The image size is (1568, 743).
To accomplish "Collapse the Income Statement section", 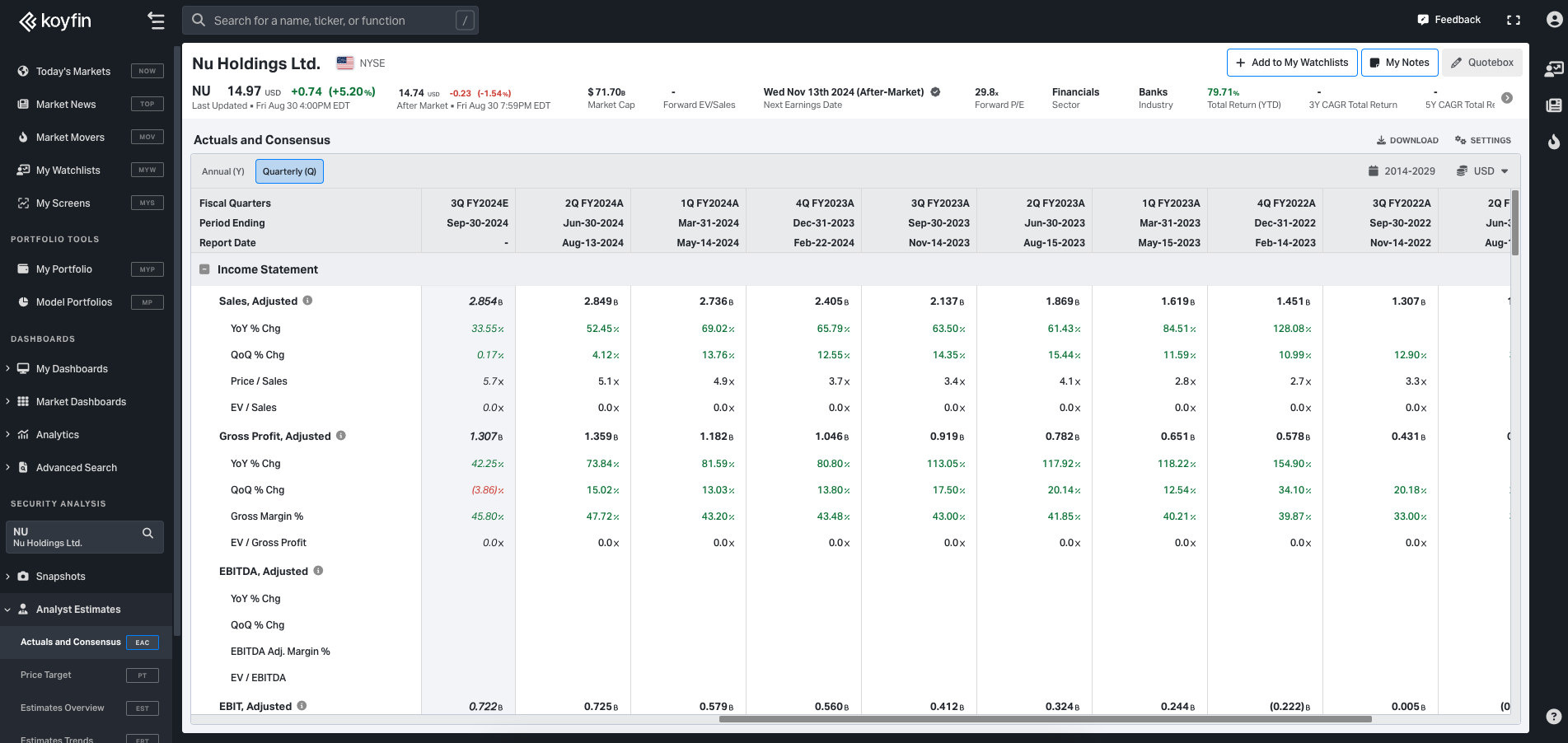I will point(204,269).
